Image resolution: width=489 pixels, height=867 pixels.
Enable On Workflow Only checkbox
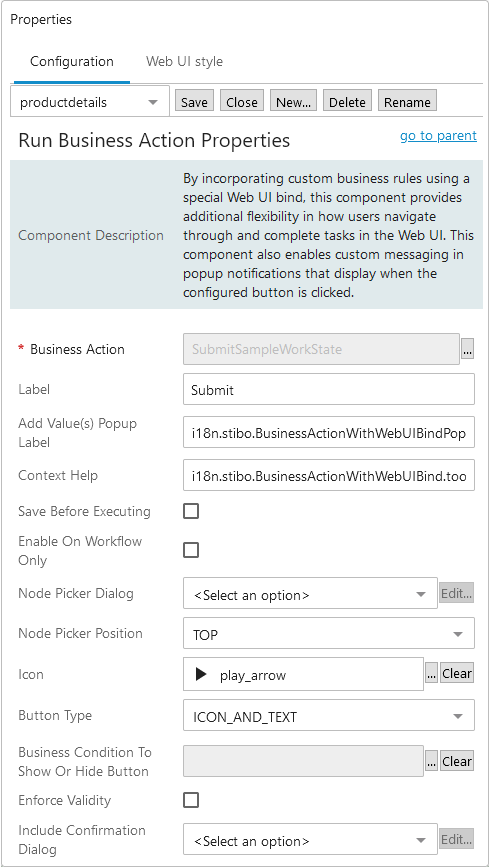191,550
